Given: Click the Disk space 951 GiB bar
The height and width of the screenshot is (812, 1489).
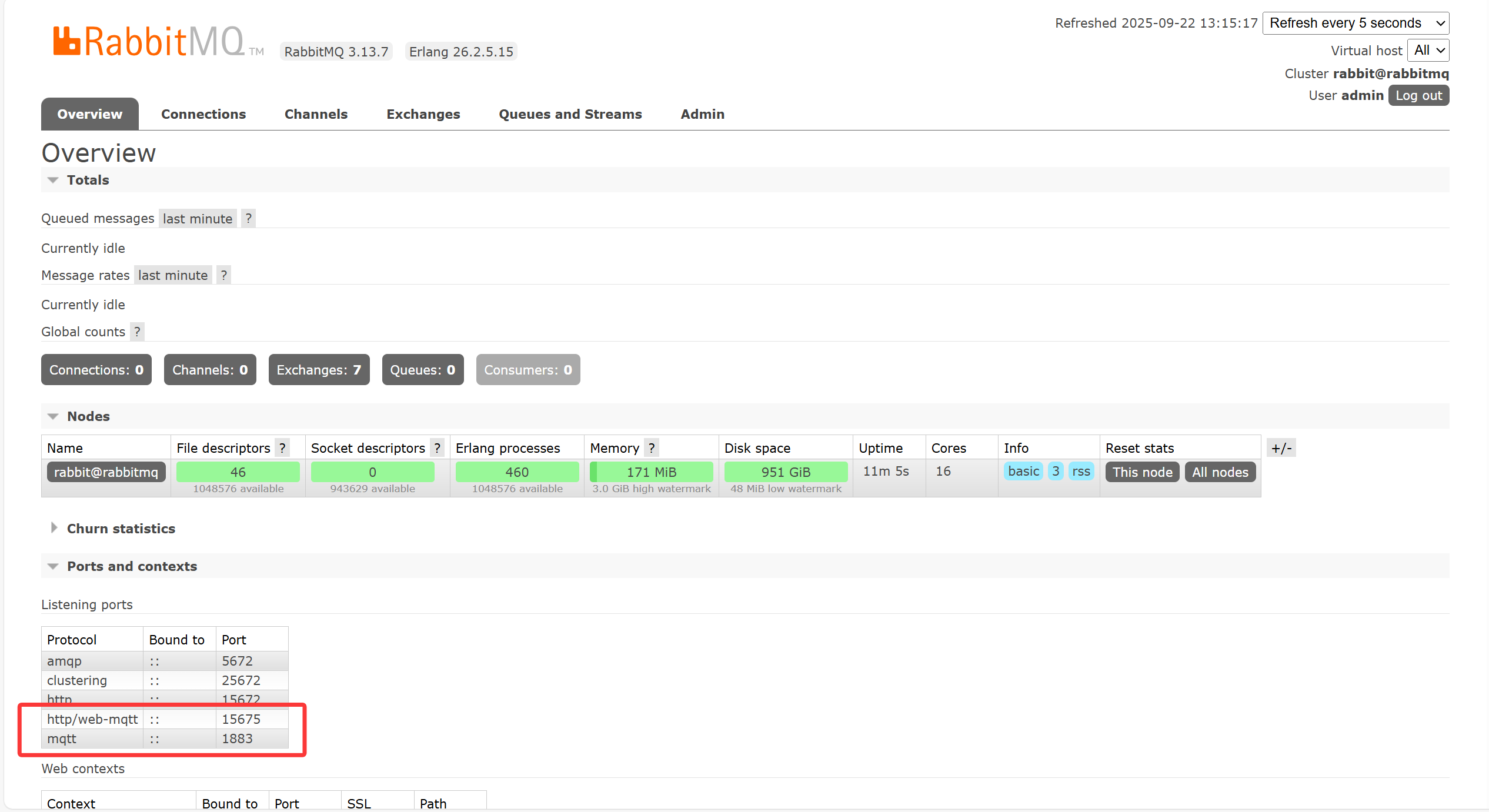Looking at the screenshot, I should tap(786, 472).
